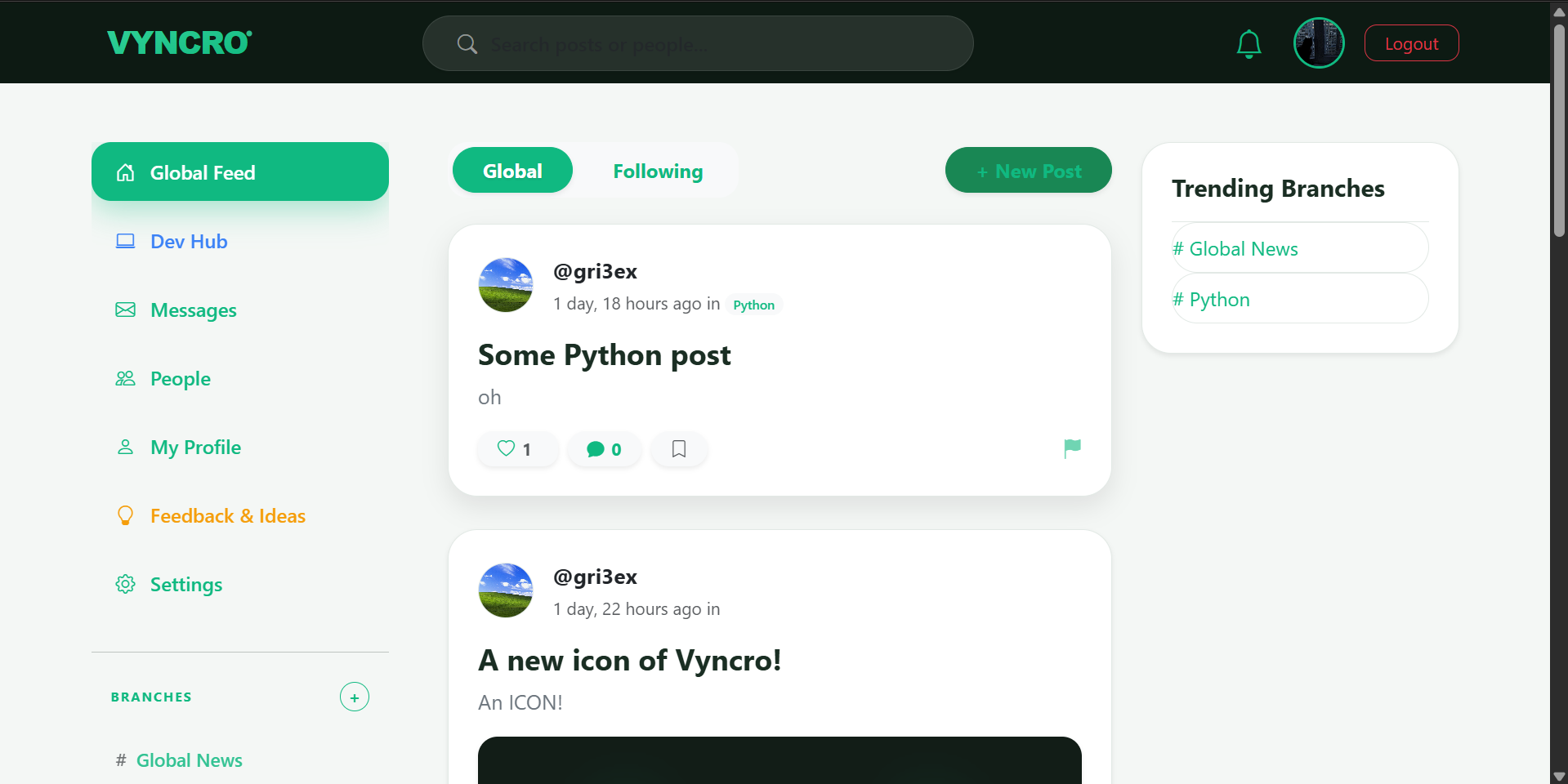Open the Settings gear icon
This screenshot has width=1568, height=784.
(x=125, y=584)
